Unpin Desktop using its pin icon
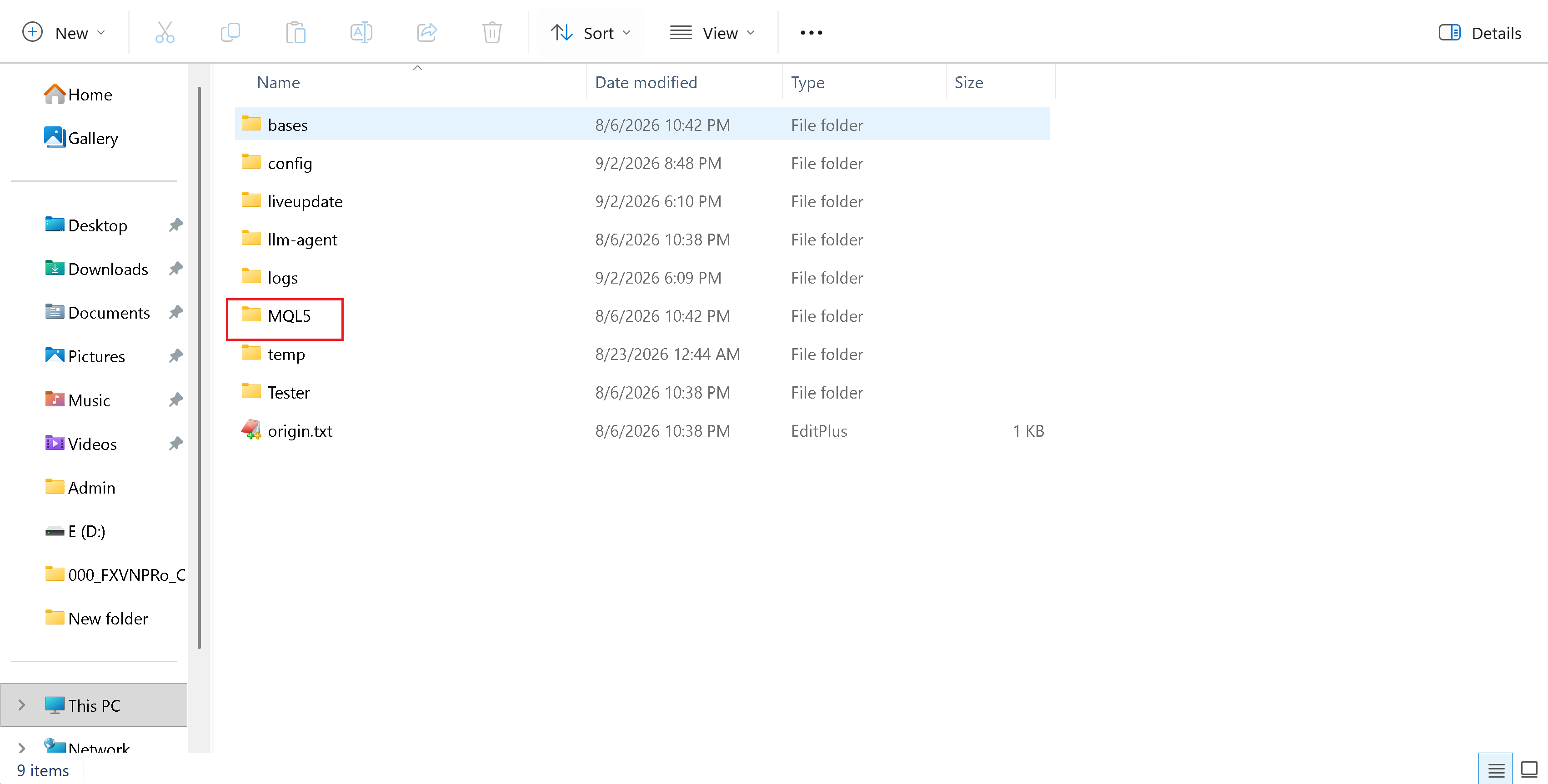 point(175,225)
